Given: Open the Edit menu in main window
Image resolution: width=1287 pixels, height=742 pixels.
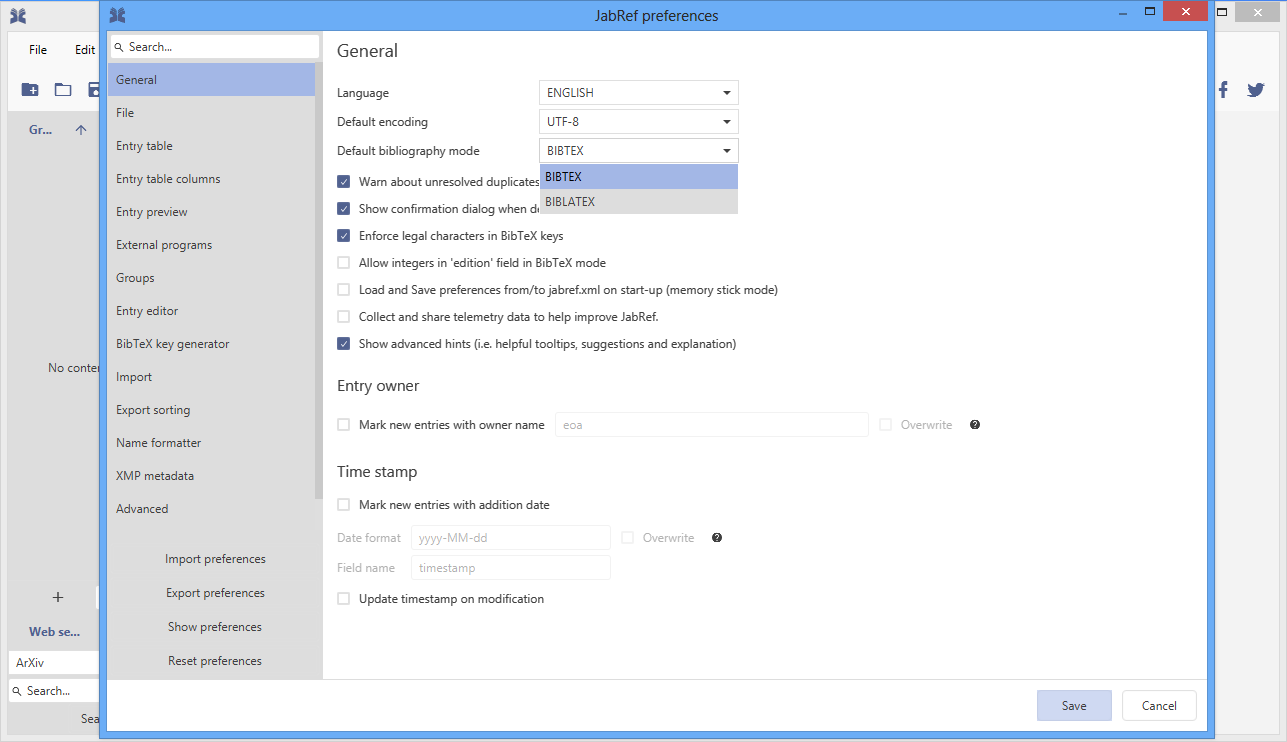Looking at the screenshot, I should tap(85, 50).
